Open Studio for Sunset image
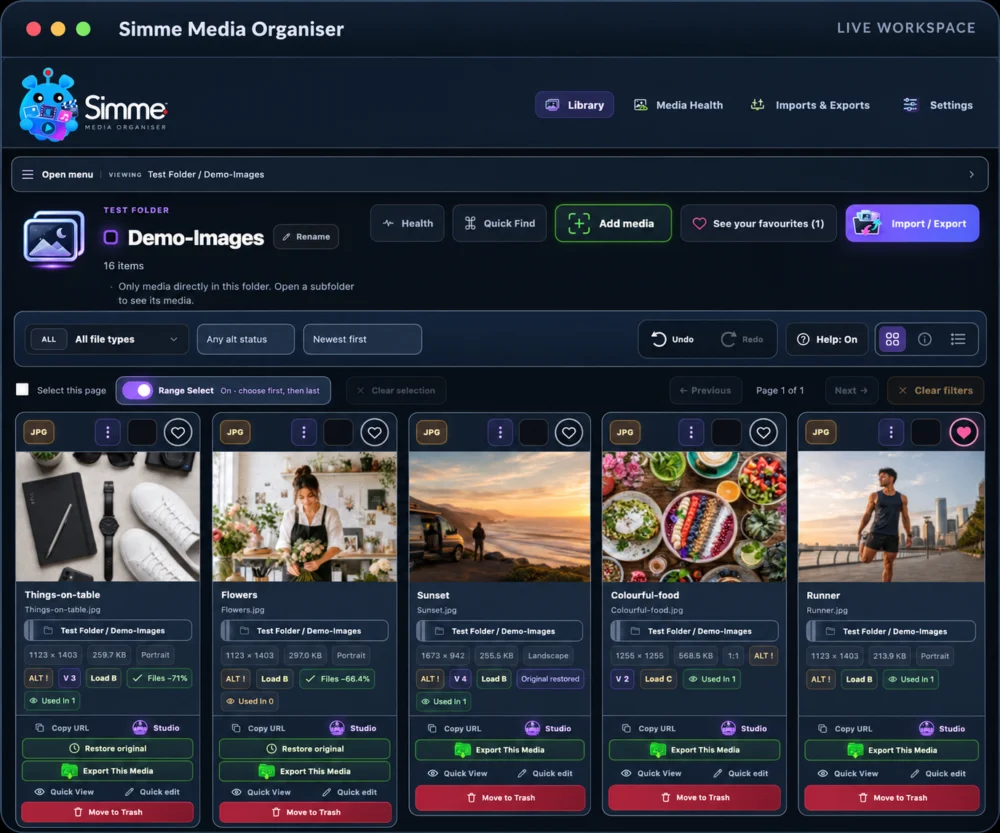Image resolution: width=1000 pixels, height=833 pixels. 548,728
